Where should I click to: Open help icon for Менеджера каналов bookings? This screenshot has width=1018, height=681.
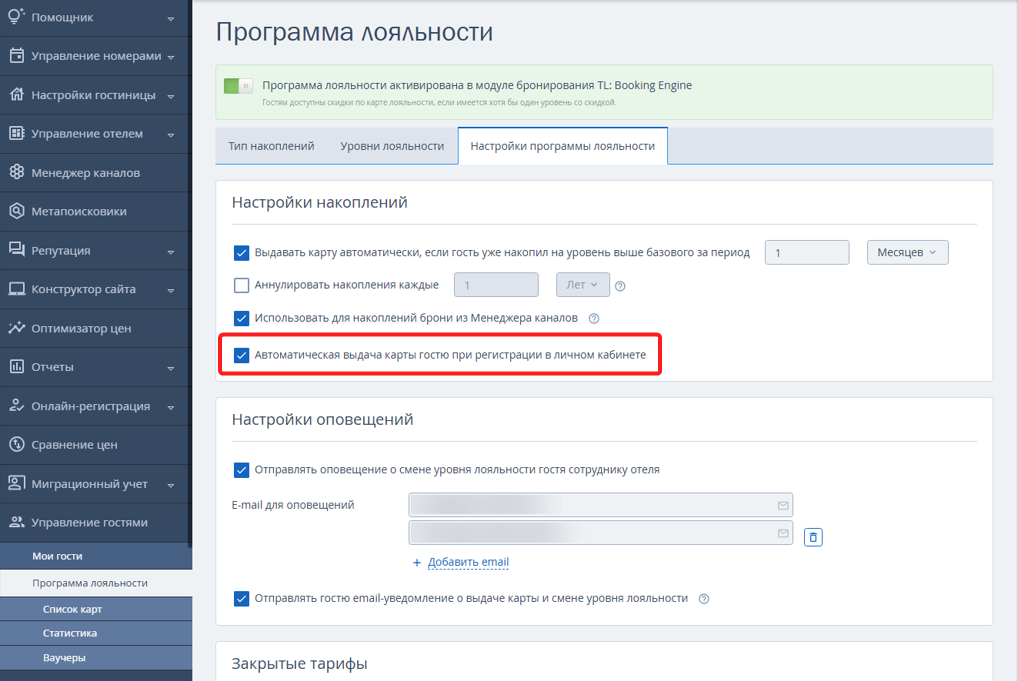(593, 318)
